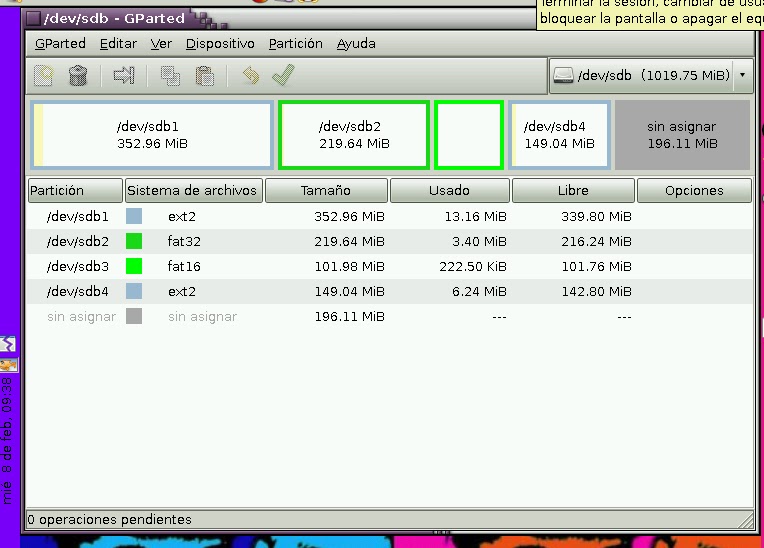Click the Paste partition clipboard icon
The height and width of the screenshot is (548, 764).
205,76
